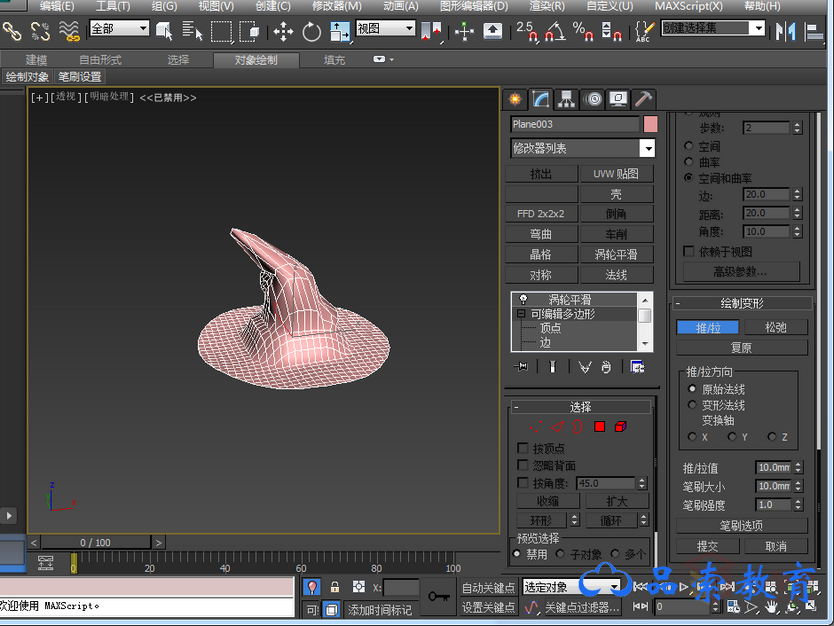The width and height of the screenshot is (834, 626).
Task: Click the Element sub-object cube icon
Action: coord(620,427)
